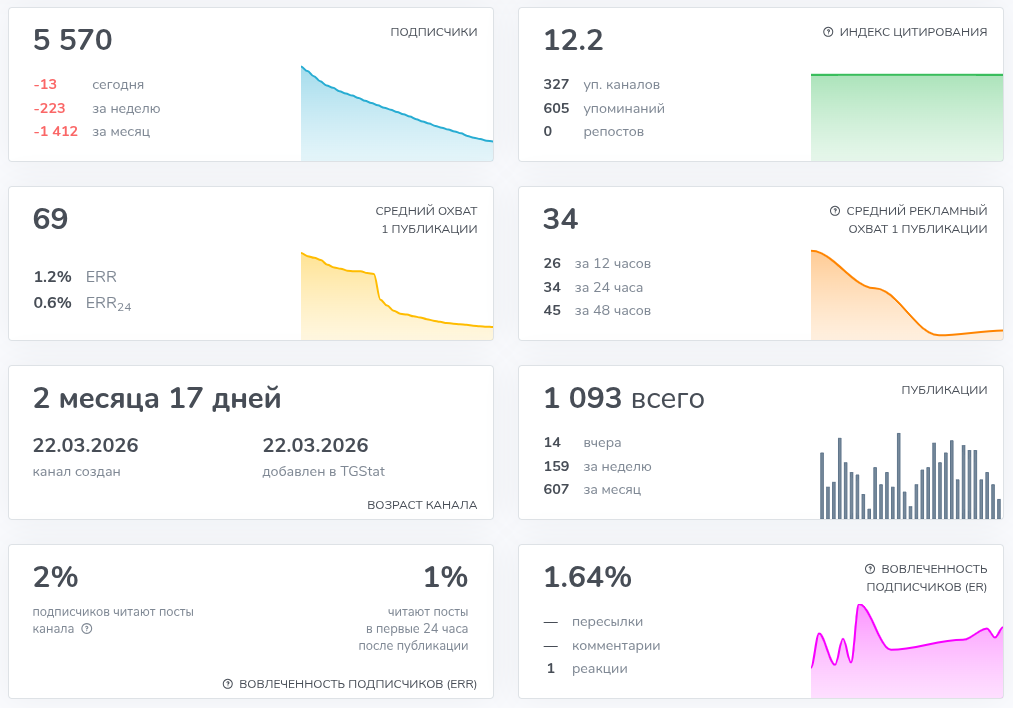
Task: Click the green citation index chart
Action: coord(907,117)
